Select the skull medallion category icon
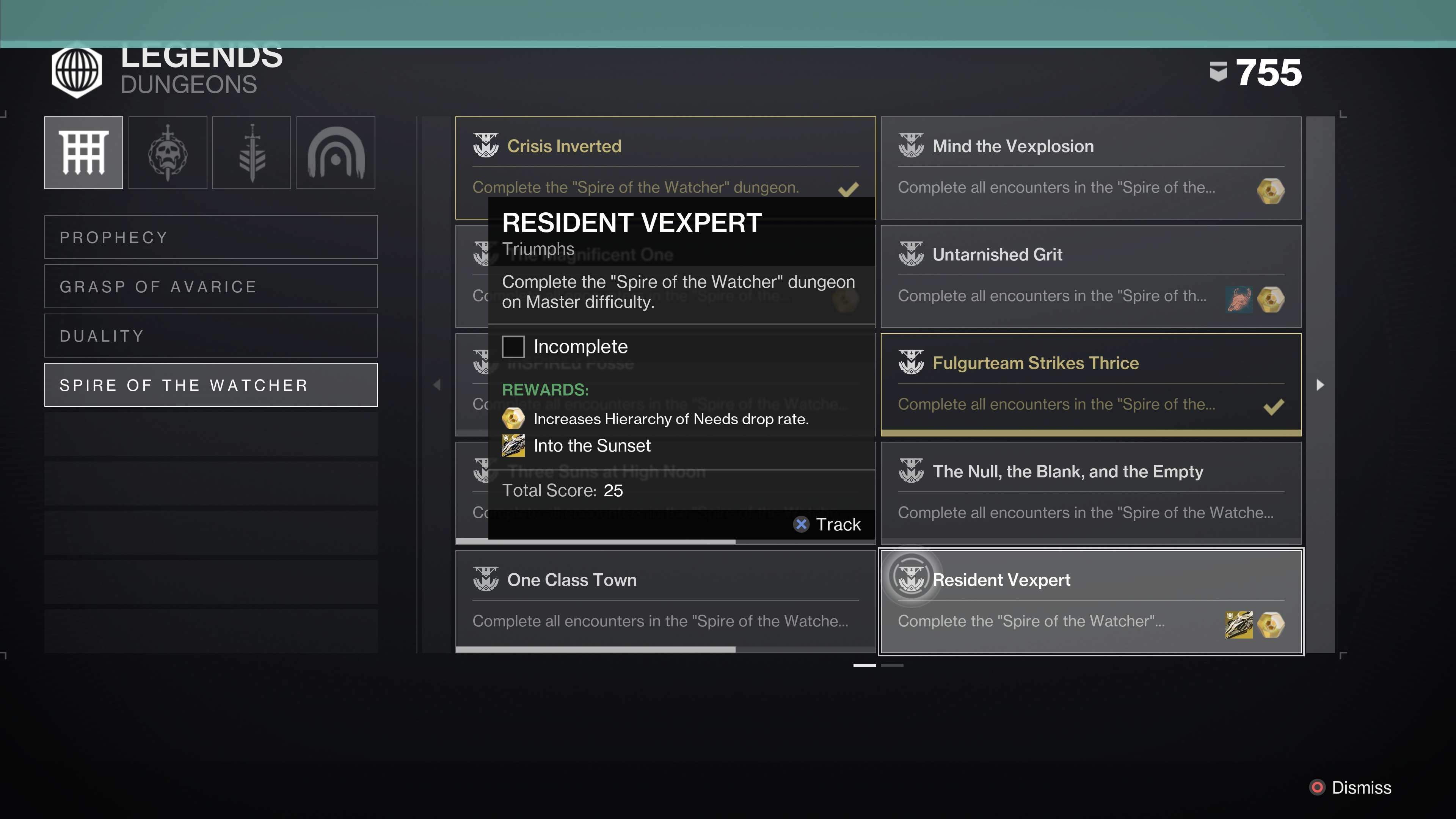1456x819 pixels. (167, 152)
